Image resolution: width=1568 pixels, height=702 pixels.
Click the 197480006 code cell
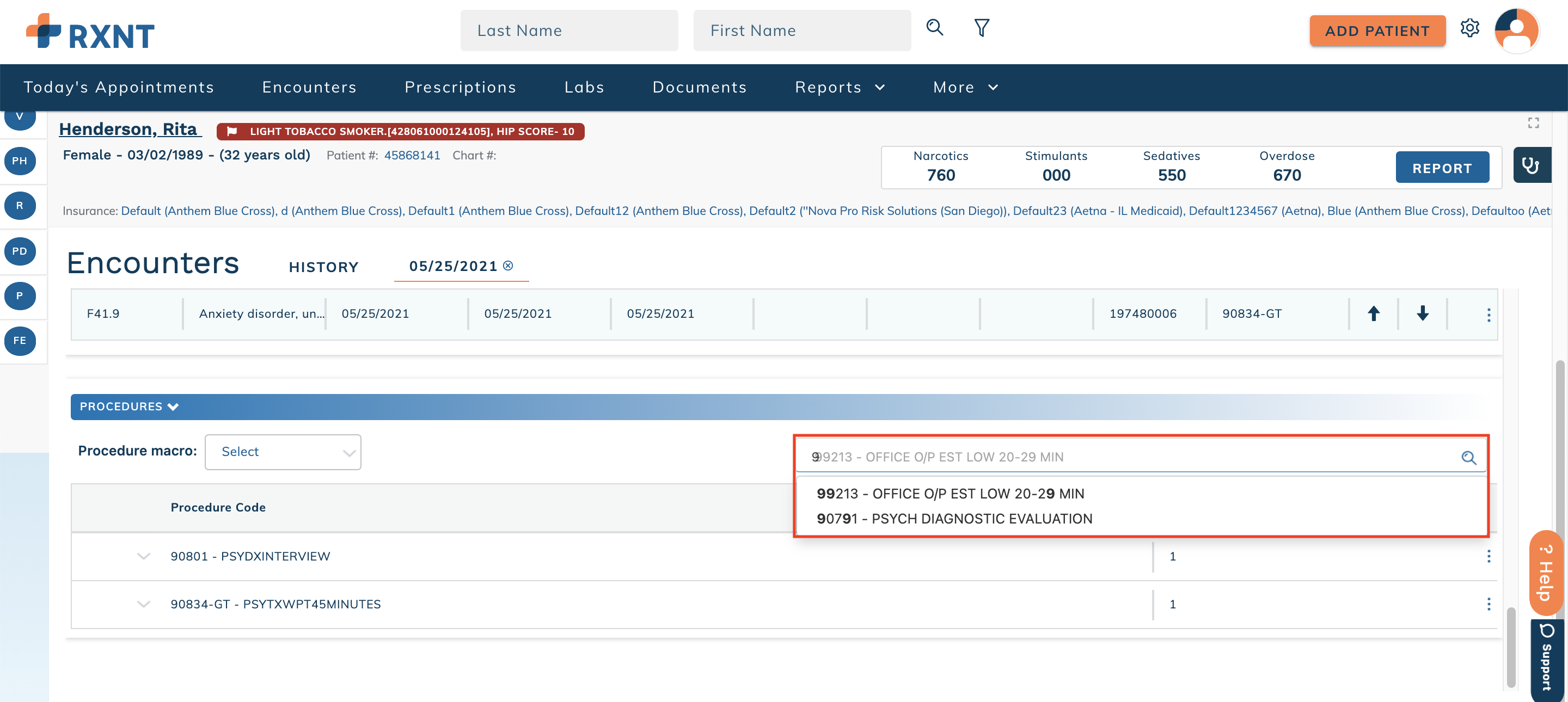pos(1143,314)
